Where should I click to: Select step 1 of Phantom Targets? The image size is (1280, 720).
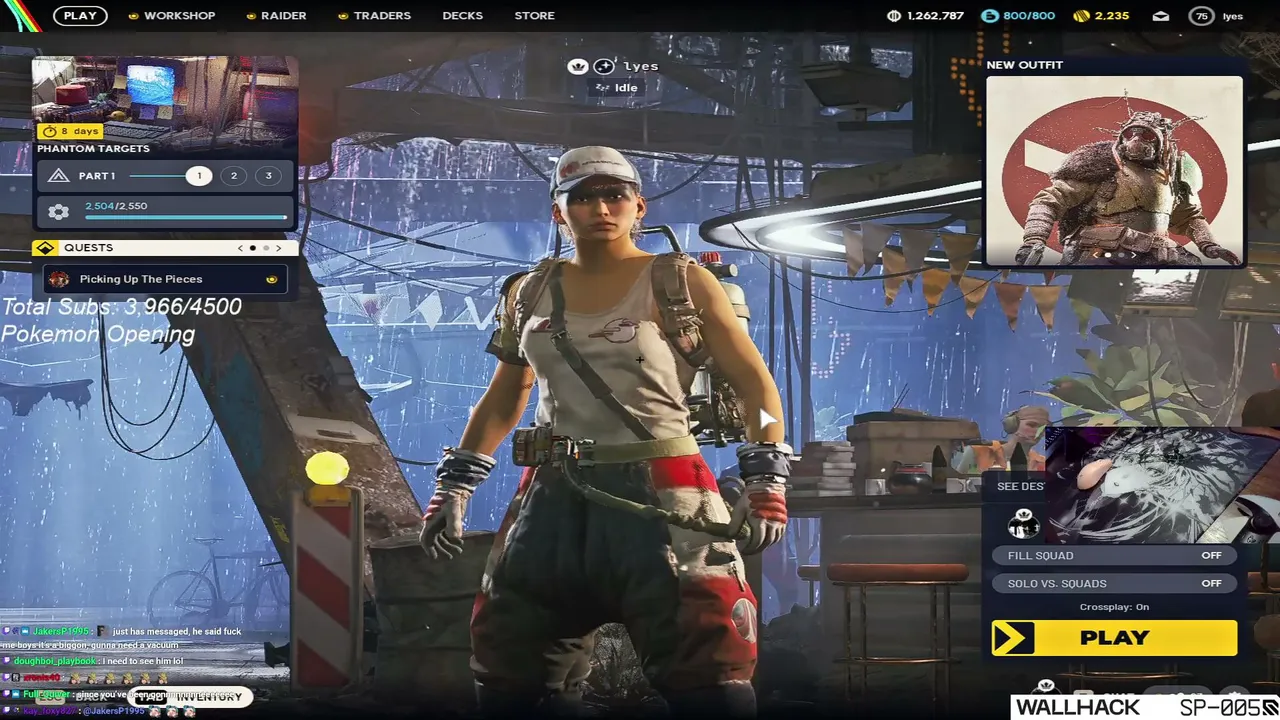point(198,176)
